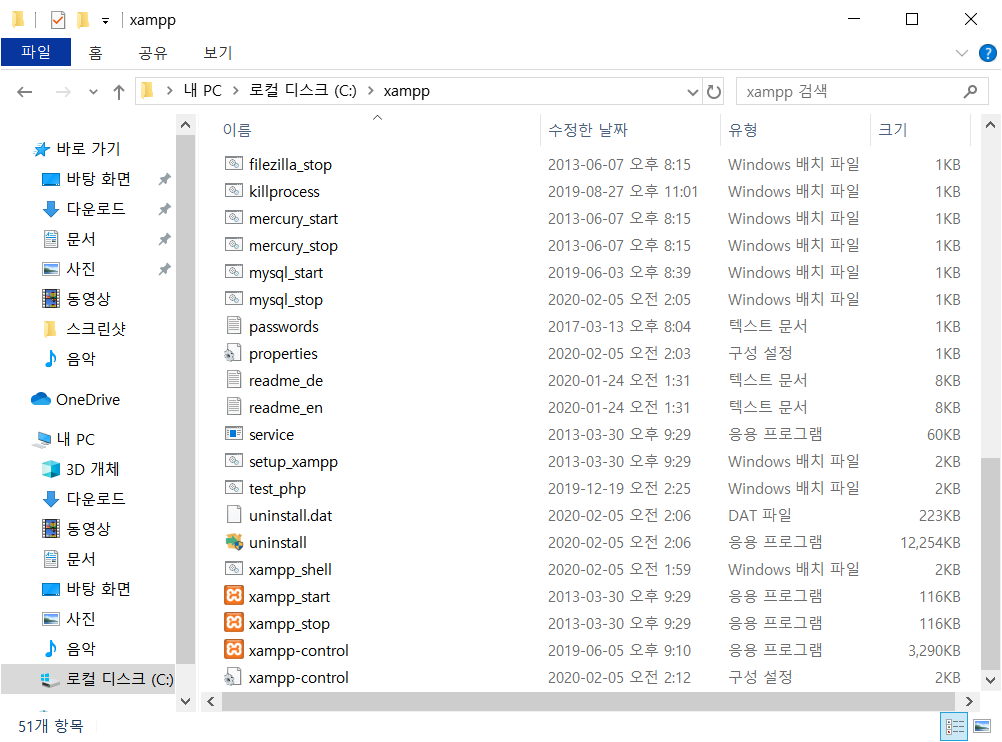Go up one folder level arrow
The width and height of the screenshot is (1002, 742).
(x=119, y=92)
